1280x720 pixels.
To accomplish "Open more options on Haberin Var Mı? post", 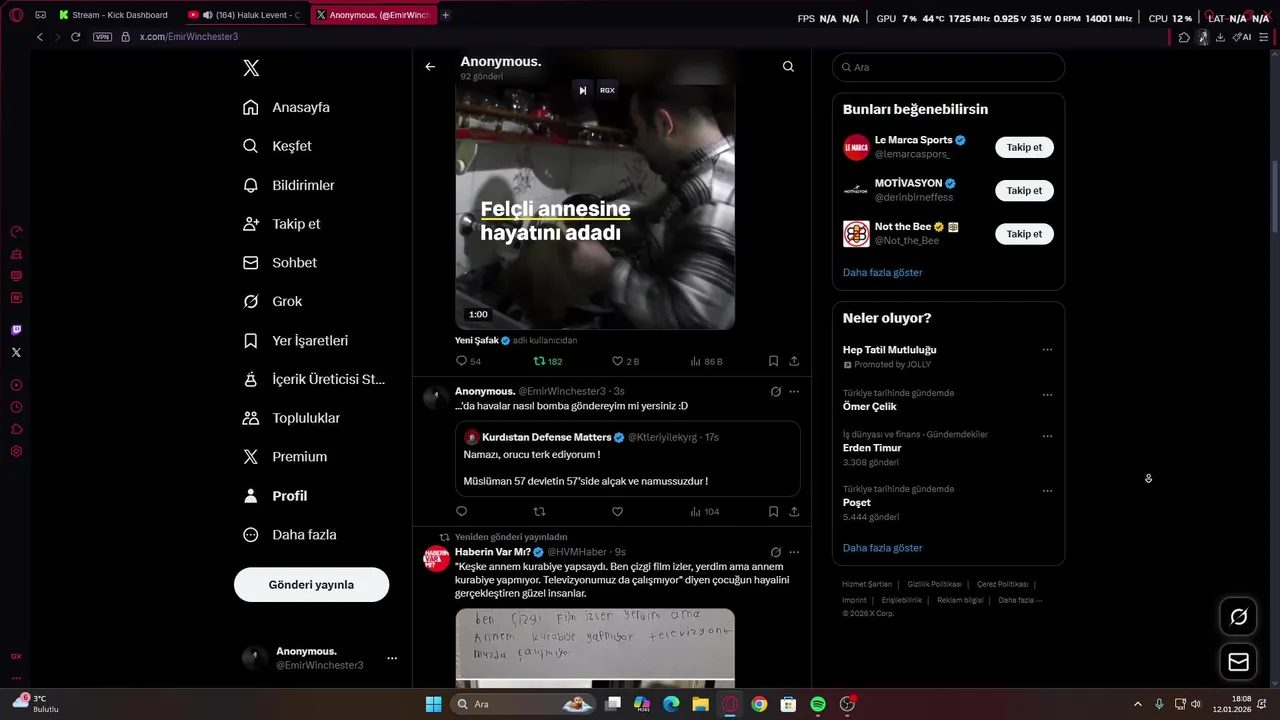I will pos(794,552).
